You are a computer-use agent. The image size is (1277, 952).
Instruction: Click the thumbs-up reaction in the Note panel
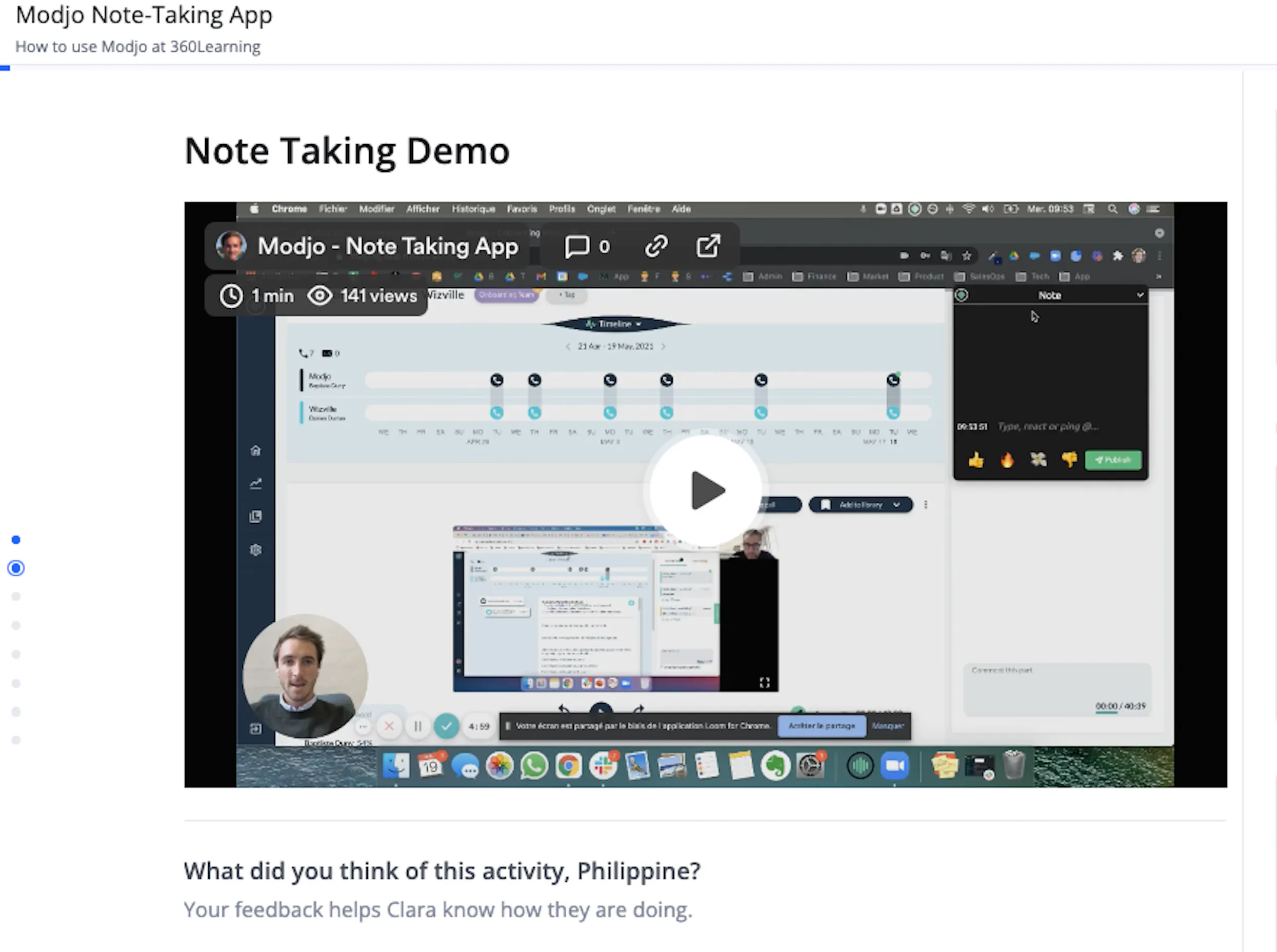(976, 460)
